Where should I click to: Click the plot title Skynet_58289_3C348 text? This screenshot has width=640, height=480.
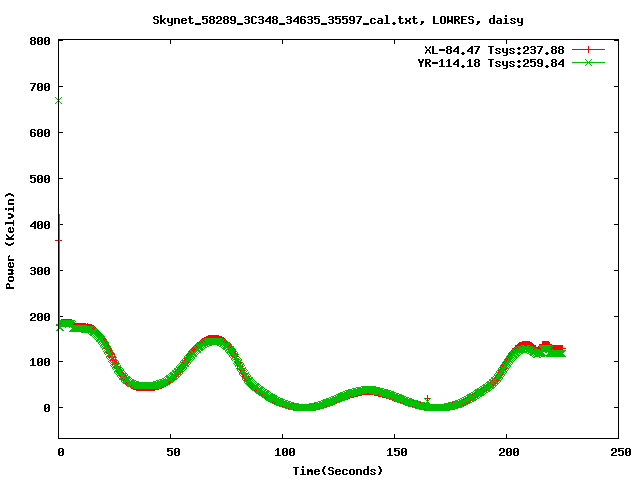tap(338, 20)
